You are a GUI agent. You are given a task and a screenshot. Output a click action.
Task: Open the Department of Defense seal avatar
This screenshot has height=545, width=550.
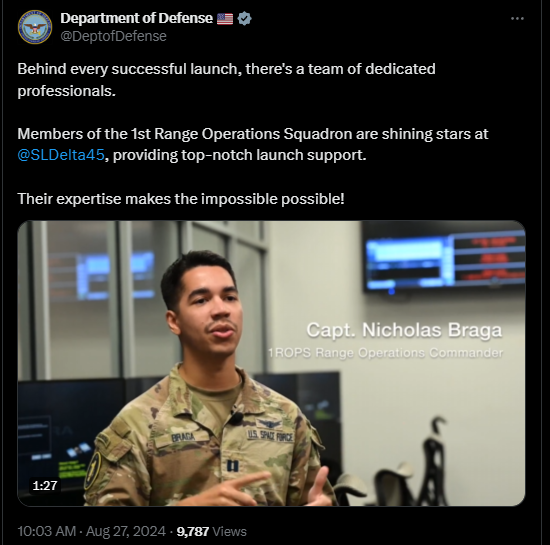pyautogui.click(x=35, y=27)
